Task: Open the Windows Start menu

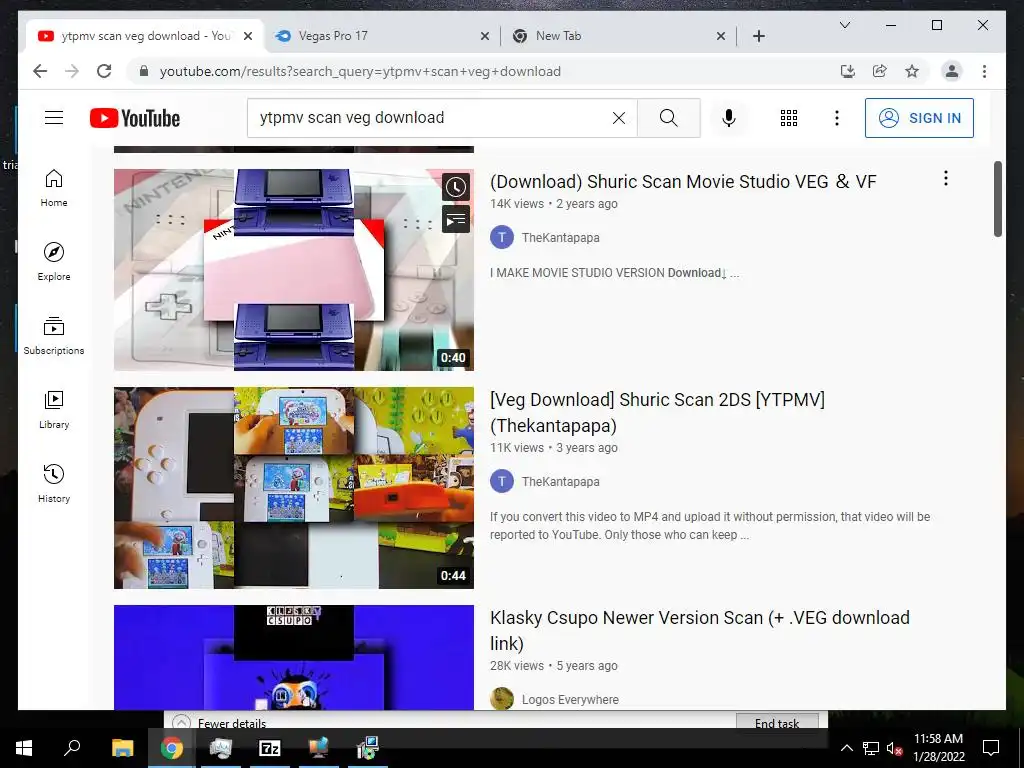Action: tap(24, 748)
